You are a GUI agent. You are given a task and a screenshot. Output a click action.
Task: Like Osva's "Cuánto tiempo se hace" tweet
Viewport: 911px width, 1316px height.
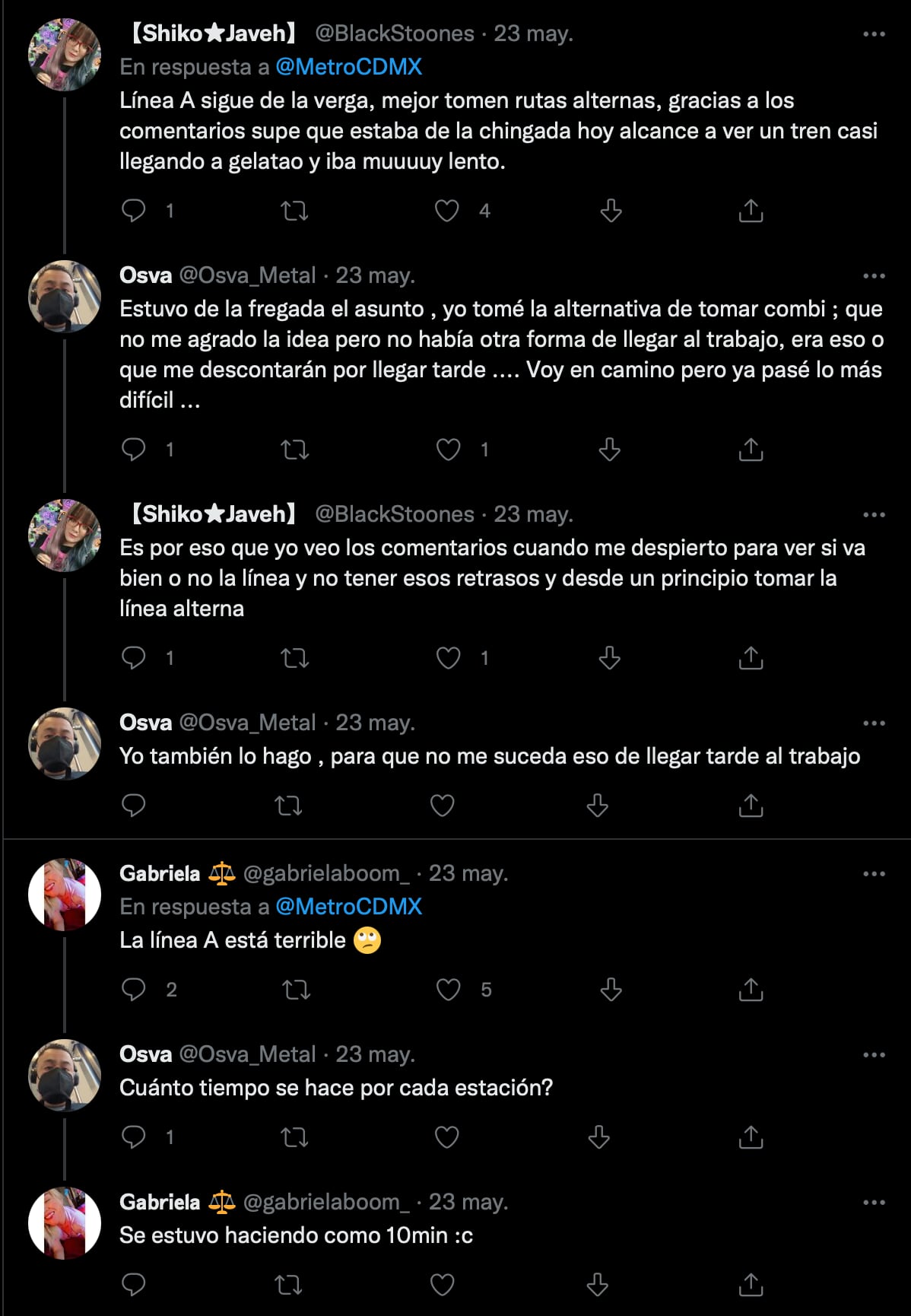[446, 1137]
